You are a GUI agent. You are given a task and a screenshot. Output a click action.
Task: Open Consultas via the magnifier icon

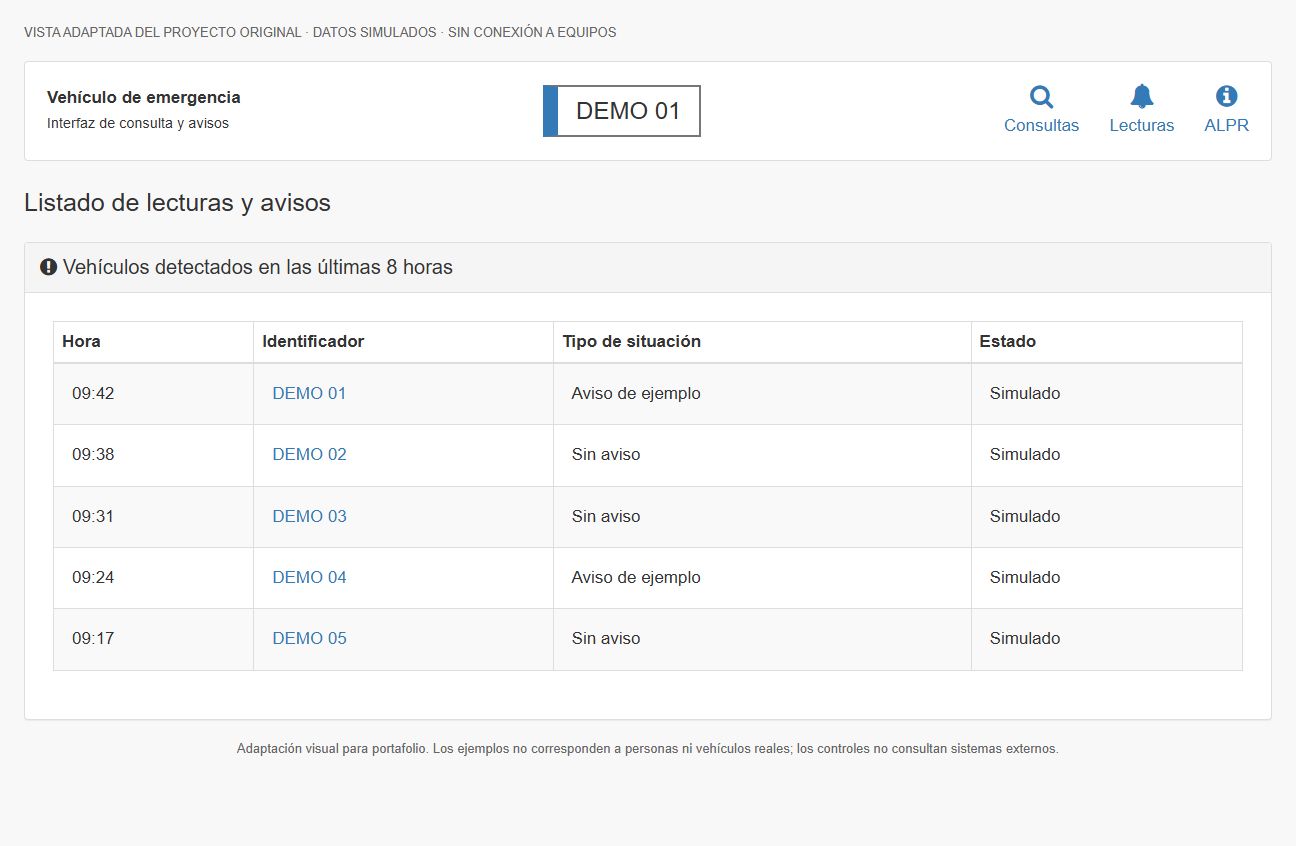[1041, 97]
